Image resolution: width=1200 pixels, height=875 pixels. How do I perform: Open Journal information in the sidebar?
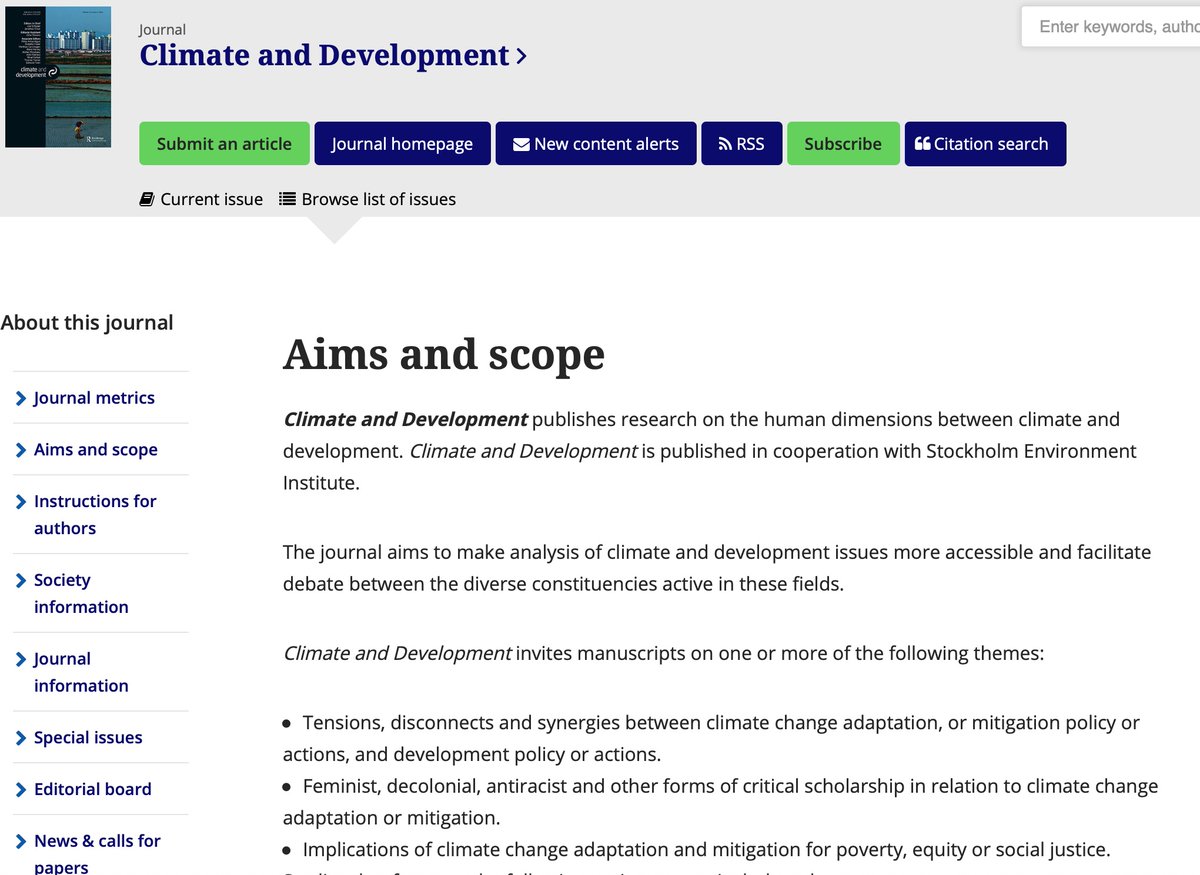pyautogui.click(x=81, y=672)
